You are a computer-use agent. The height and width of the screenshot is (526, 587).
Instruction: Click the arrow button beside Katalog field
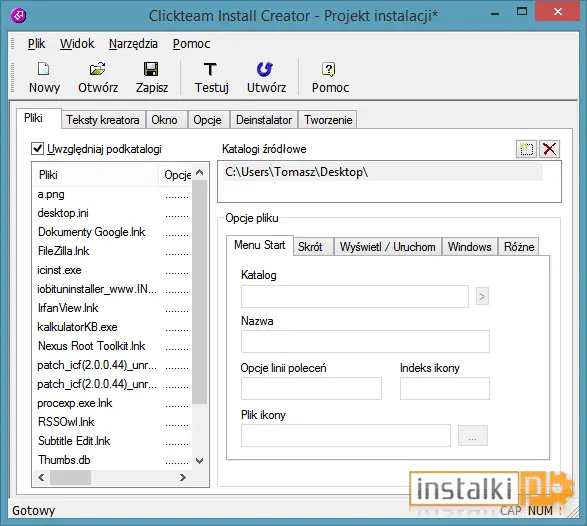(x=482, y=297)
